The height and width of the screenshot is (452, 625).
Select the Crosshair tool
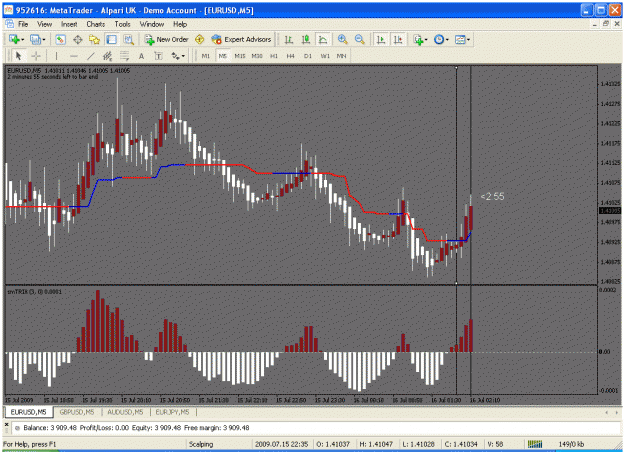tap(36, 56)
